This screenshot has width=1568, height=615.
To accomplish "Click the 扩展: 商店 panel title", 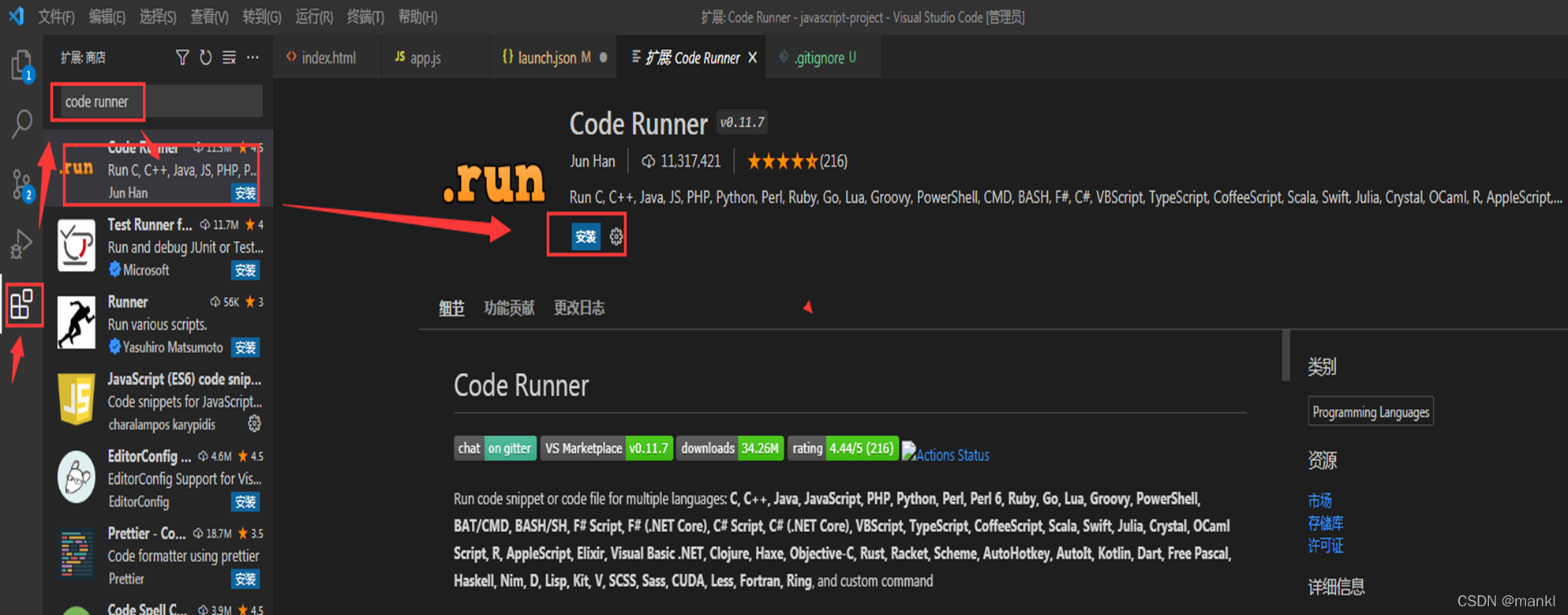I will pyautogui.click(x=83, y=58).
